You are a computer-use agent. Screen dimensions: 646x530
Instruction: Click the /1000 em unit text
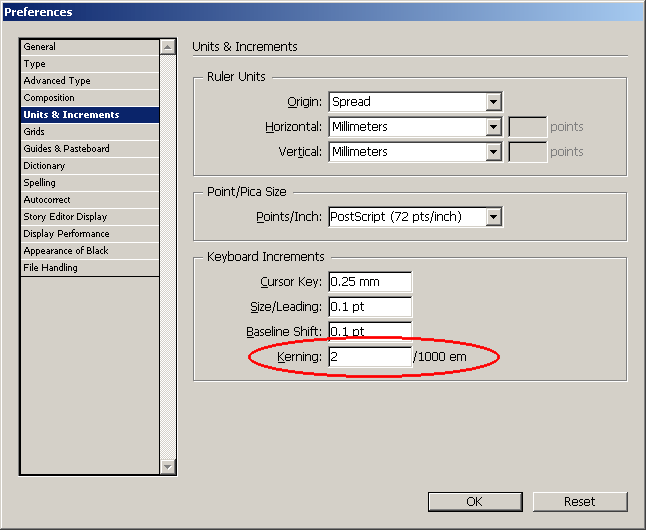(x=440, y=356)
